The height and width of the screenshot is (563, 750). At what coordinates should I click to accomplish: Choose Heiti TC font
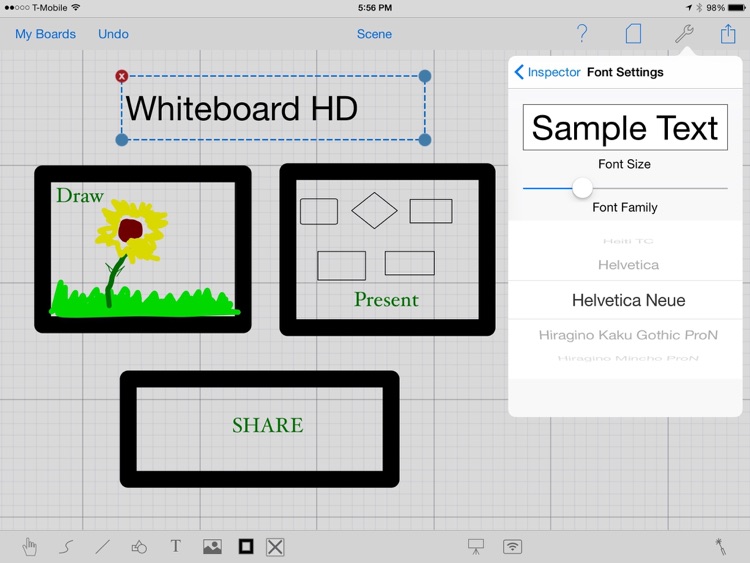pyautogui.click(x=628, y=241)
